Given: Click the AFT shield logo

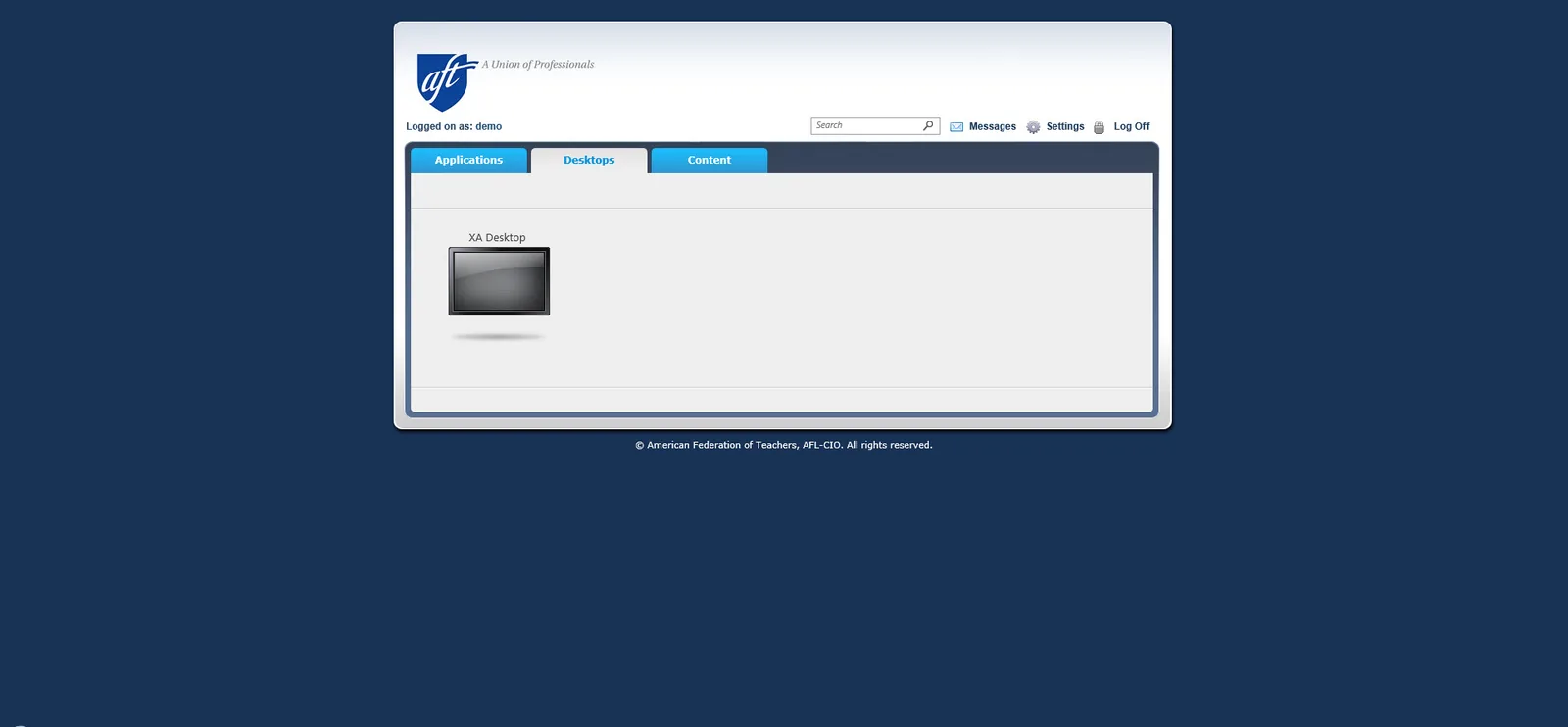Looking at the screenshot, I should [x=447, y=82].
